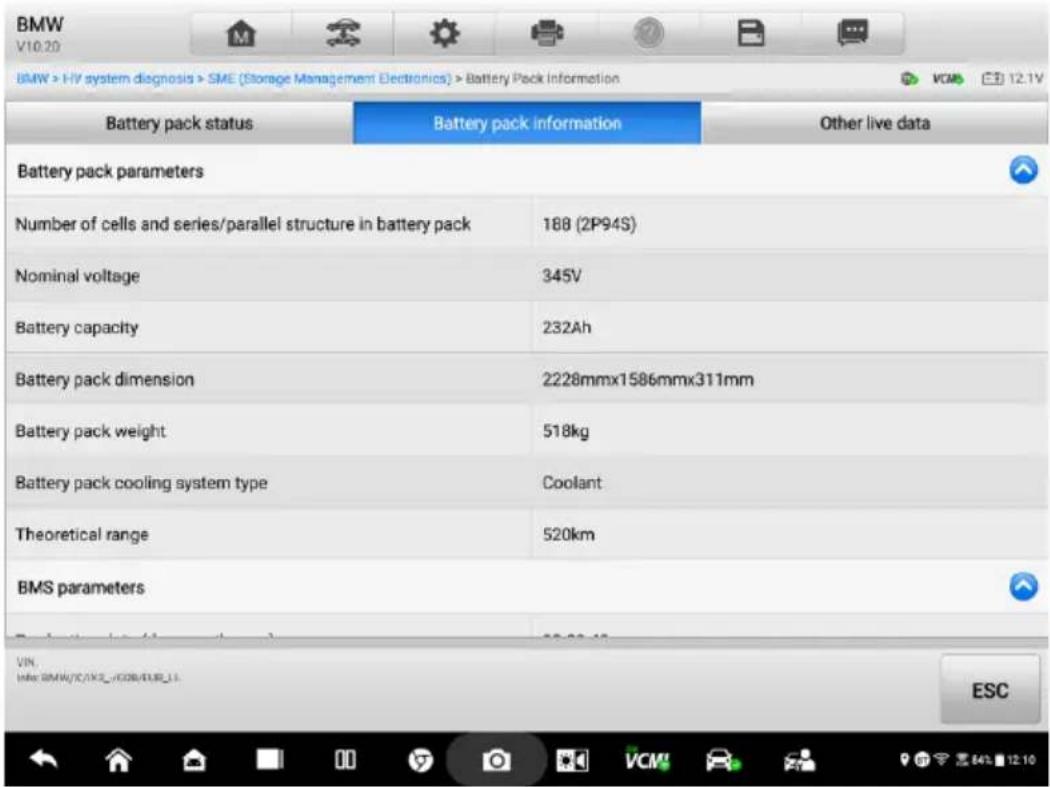
Task: Click the green connection status icon
Action: tap(909, 79)
